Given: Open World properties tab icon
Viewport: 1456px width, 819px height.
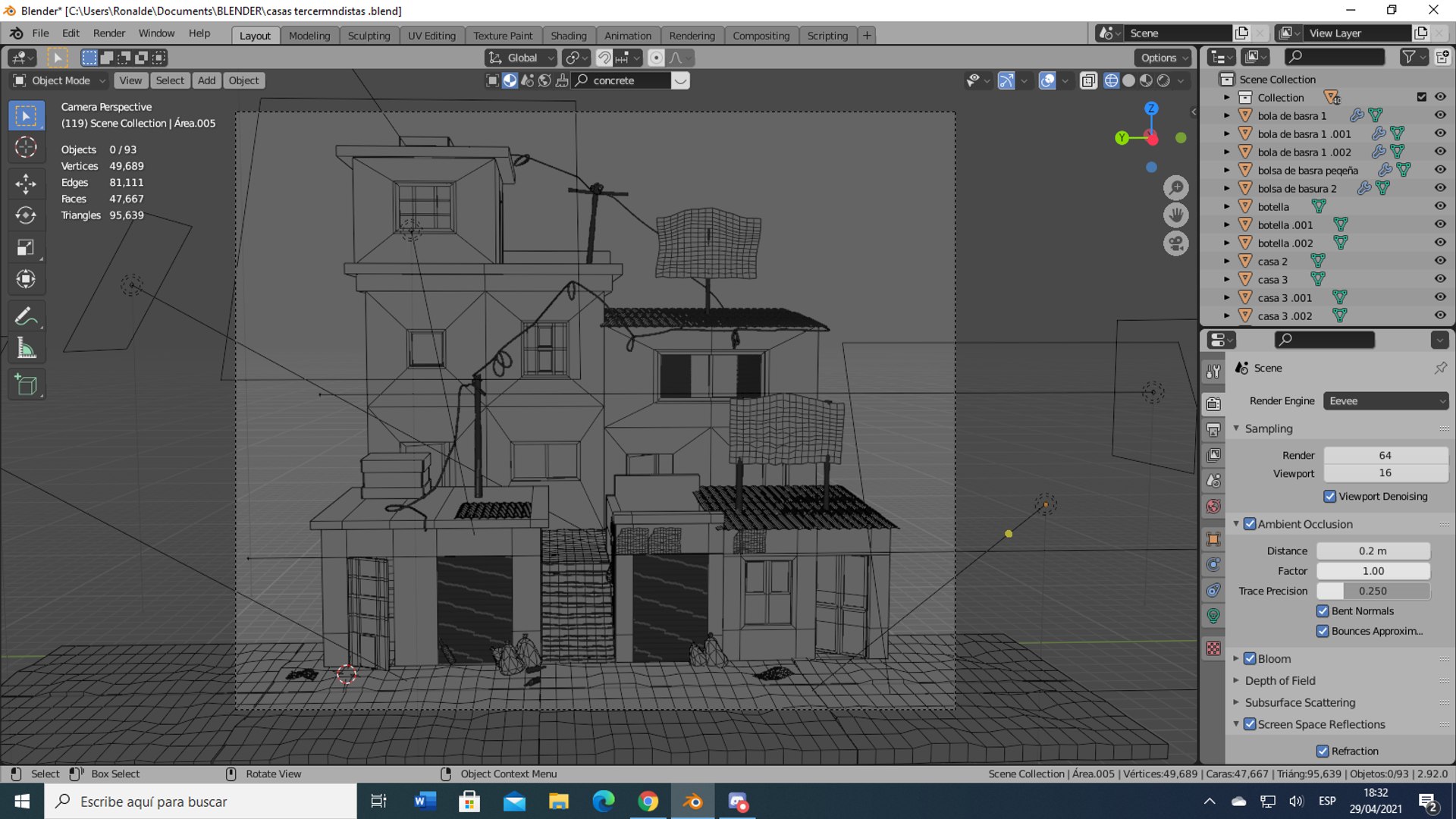Looking at the screenshot, I should point(1213,507).
